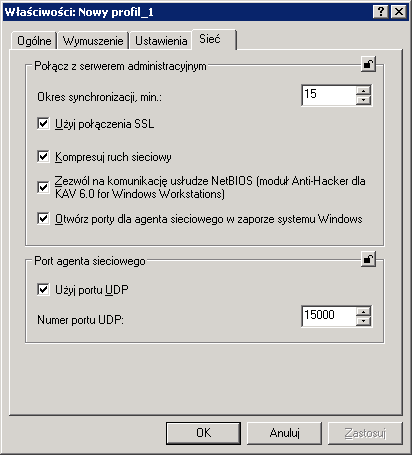Focus the Numer portu UDP field
The height and width of the screenshot is (455, 412).
[x=329, y=316]
